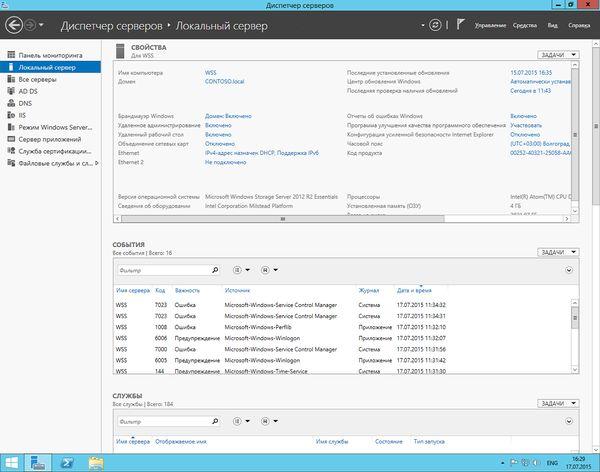Sort events by Дата и время column
This screenshot has width=600, height=472.
414,291
